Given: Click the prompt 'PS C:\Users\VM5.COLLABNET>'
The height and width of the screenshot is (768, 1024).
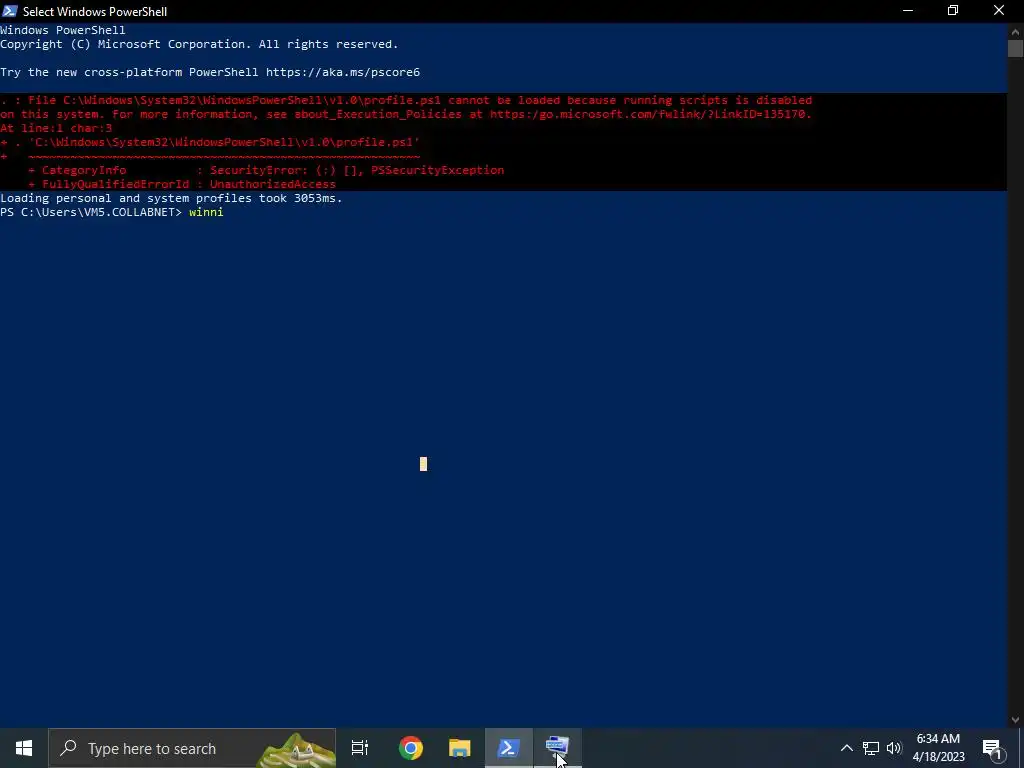Looking at the screenshot, I should (x=91, y=212).
